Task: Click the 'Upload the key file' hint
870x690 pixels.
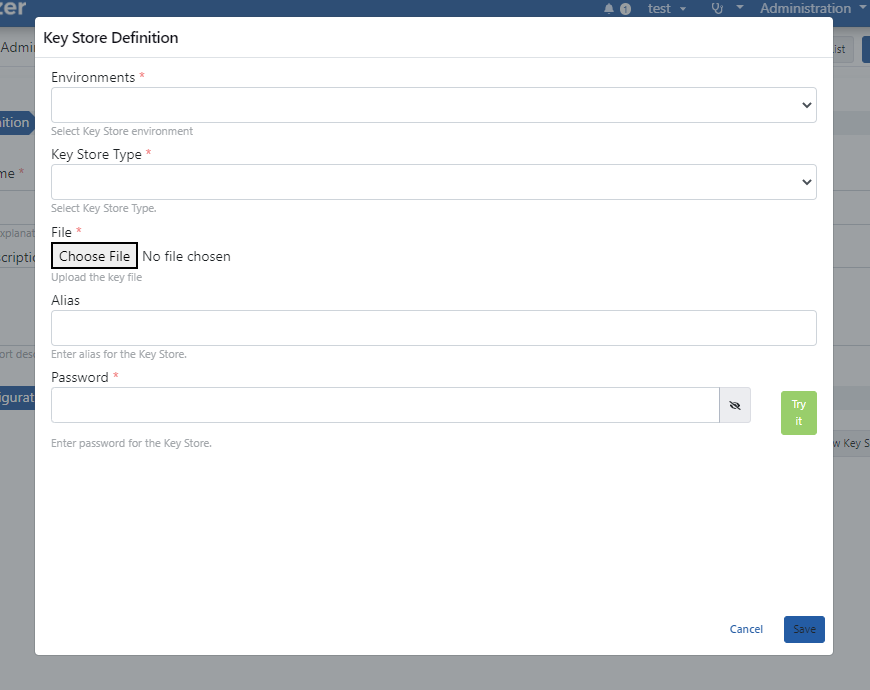Action: click(x=97, y=277)
